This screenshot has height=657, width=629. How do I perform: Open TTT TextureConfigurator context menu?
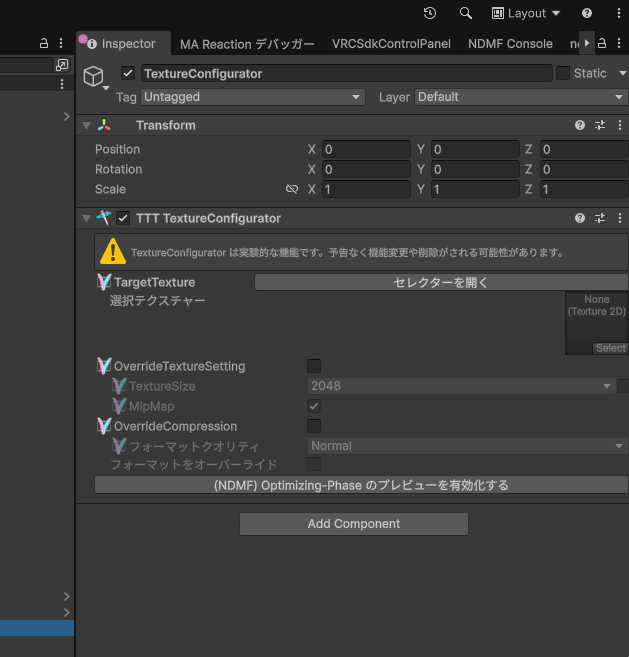click(620, 218)
